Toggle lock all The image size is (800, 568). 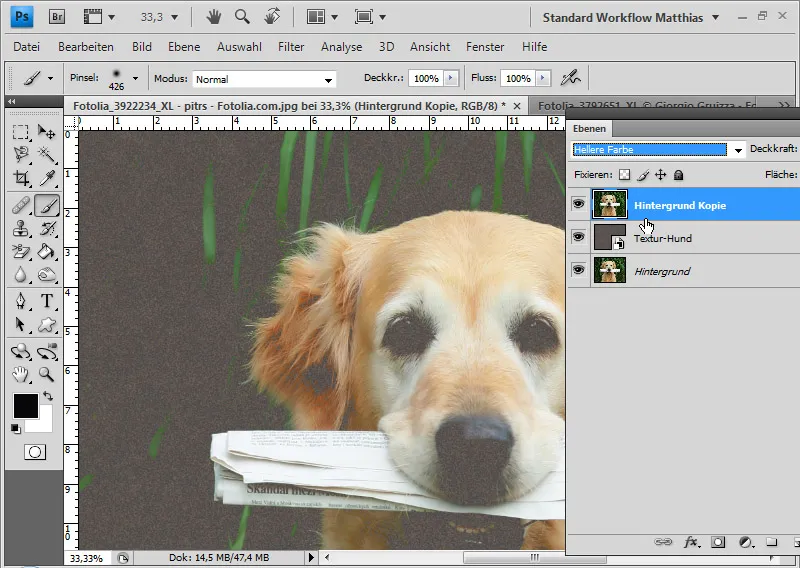(x=678, y=175)
